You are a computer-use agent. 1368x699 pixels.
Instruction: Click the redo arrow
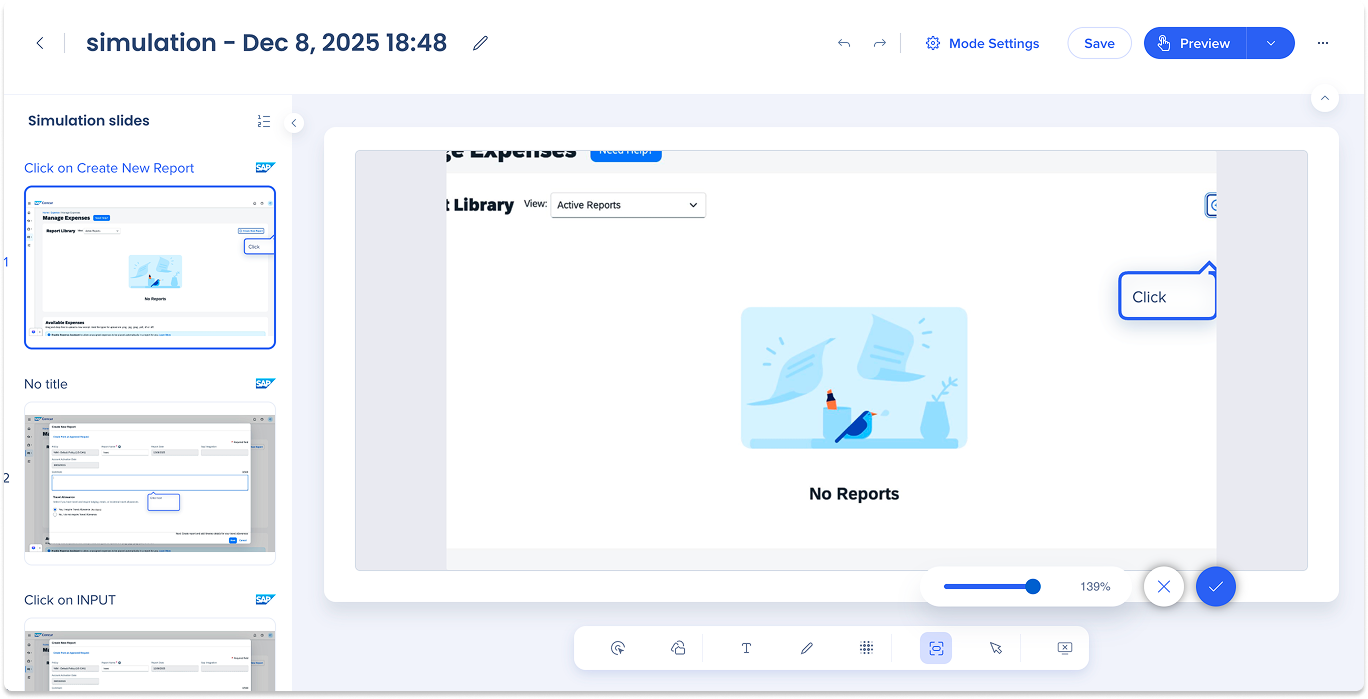[x=879, y=43]
